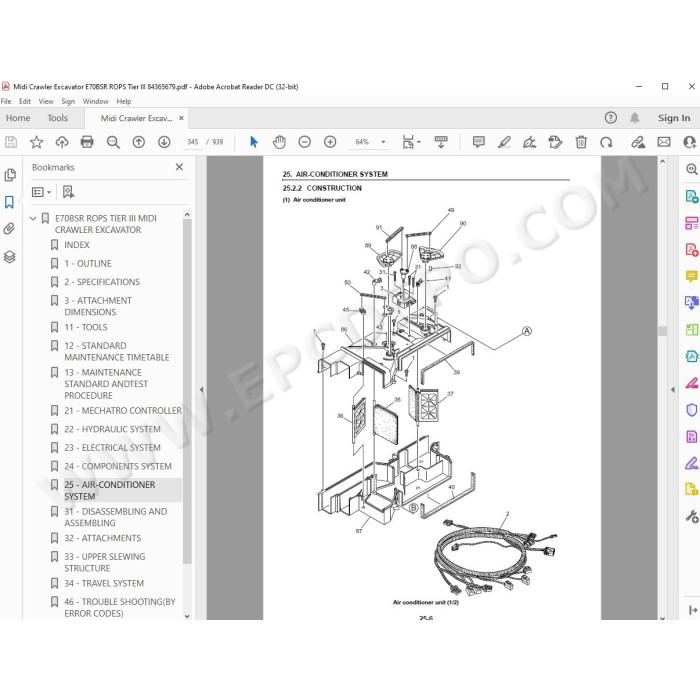
Task: Switch to the Tools tab
Action: point(58,118)
